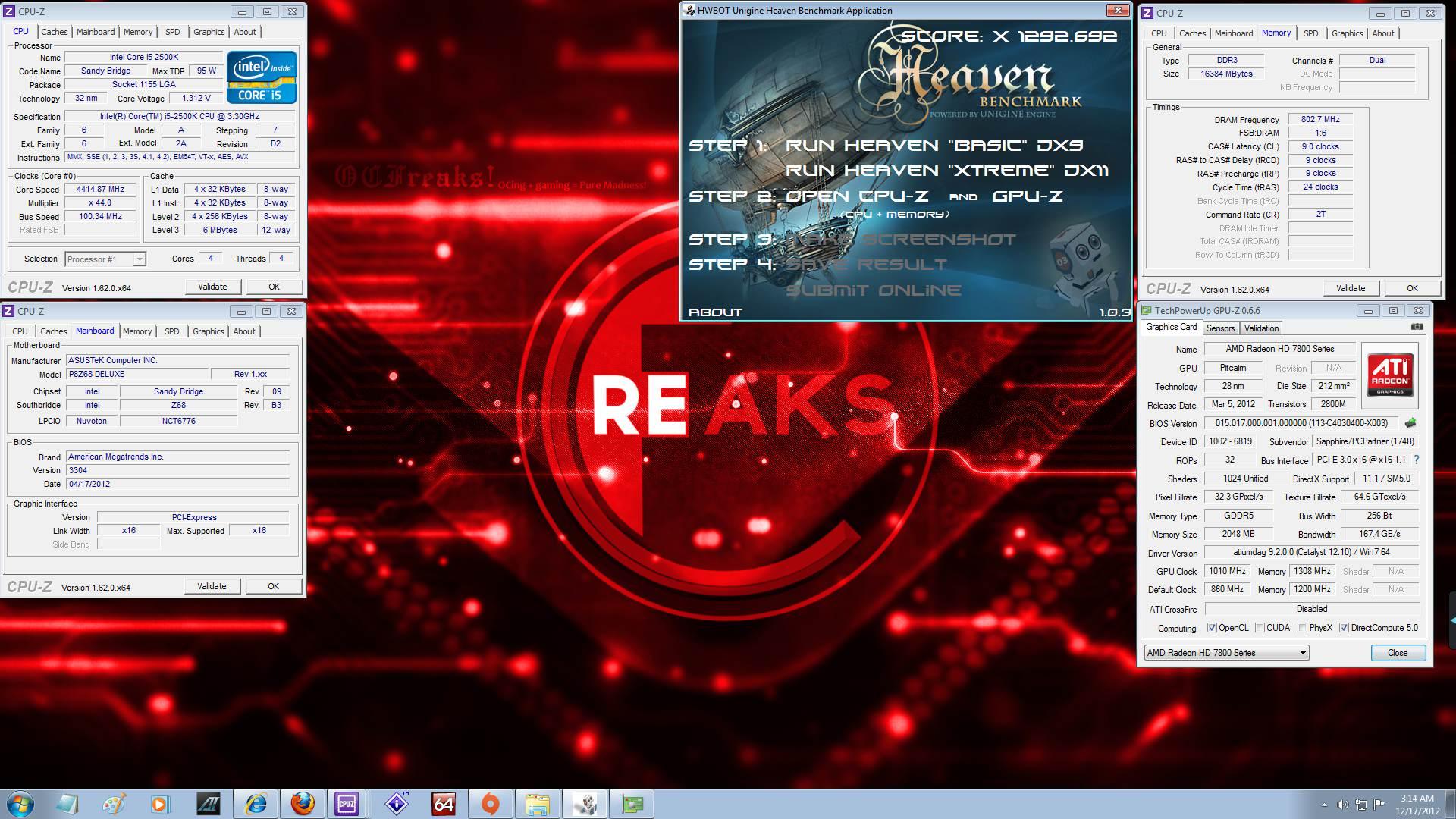Viewport: 1456px width, 819px height.
Task: Click the Core Voltage value 1.312 V
Action: [x=196, y=99]
